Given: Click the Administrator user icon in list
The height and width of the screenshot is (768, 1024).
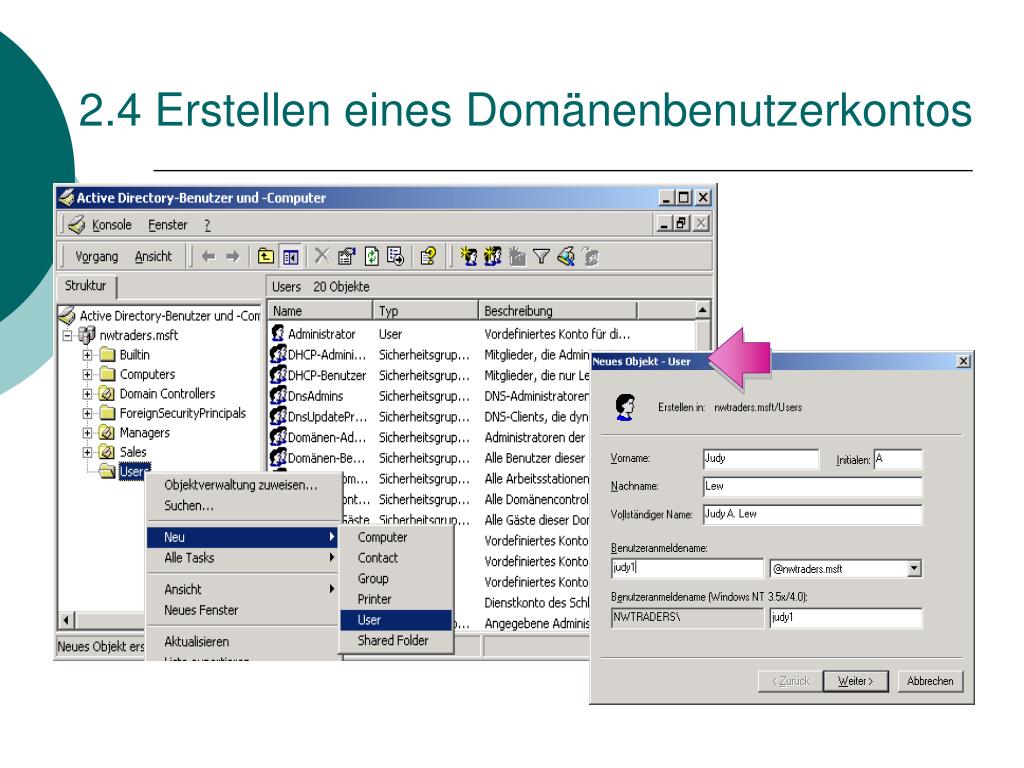Looking at the screenshot, I should click(x=278, y=333).
